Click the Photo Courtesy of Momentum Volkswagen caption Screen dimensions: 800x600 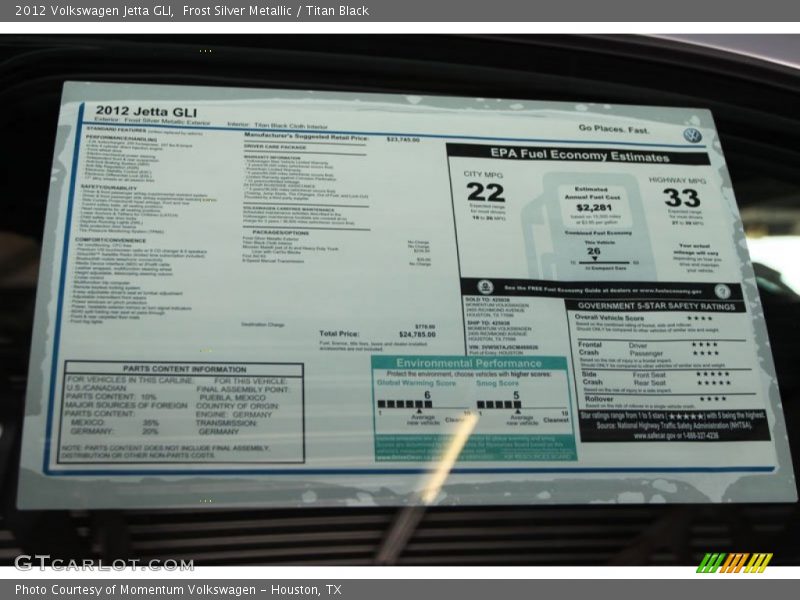(x=178, y=590)
